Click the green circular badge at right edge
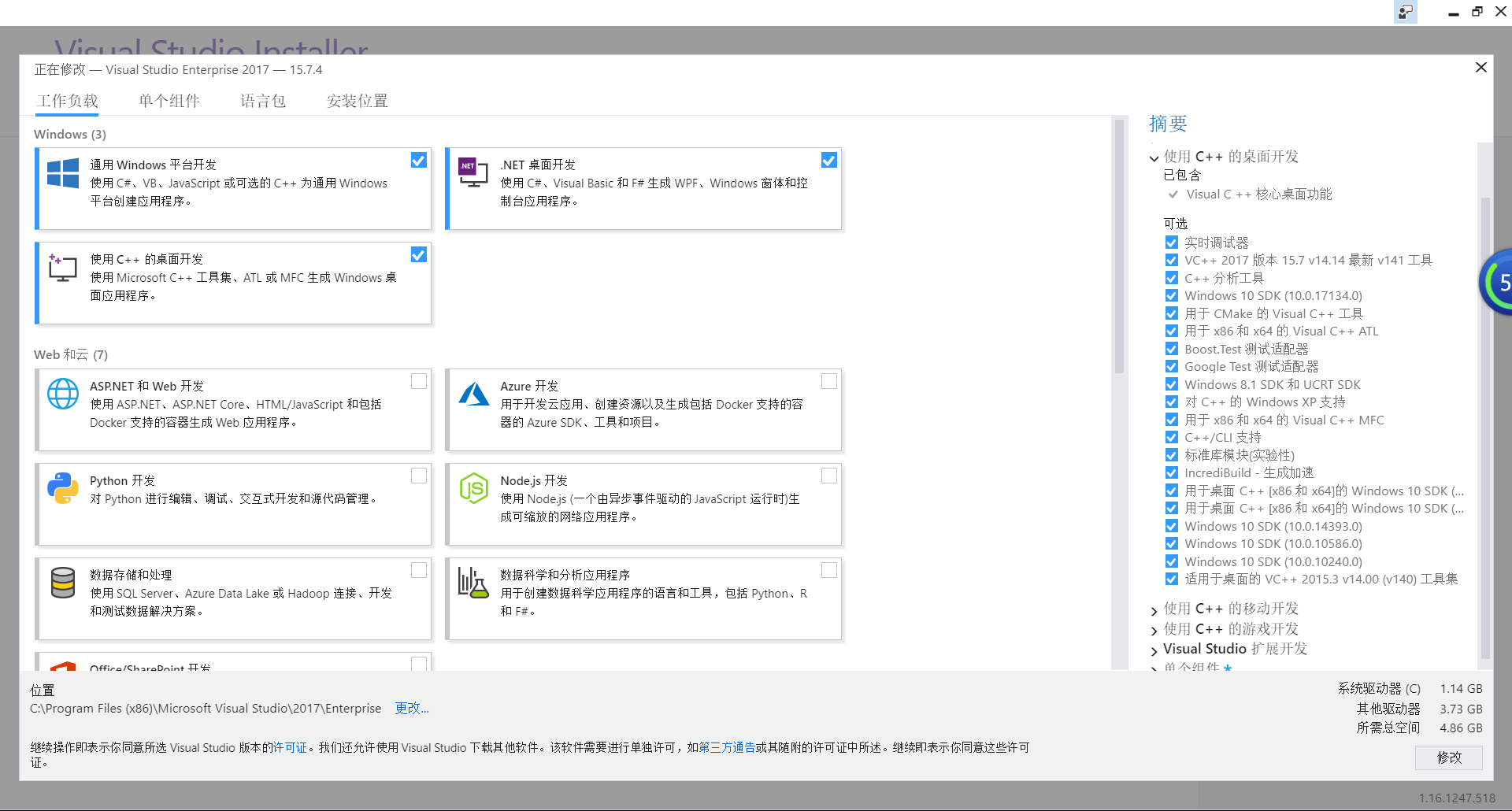Image resolution: width=1512 pixels, height=811 pixels. tap(1496, 282)
